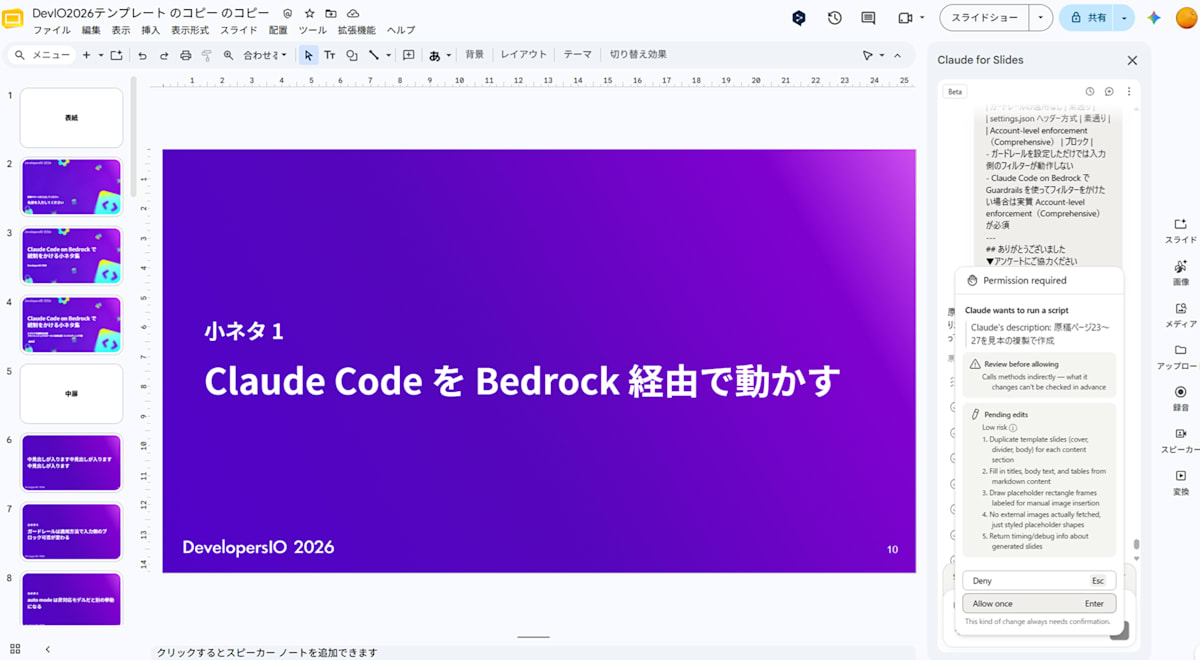
Task: Click the Deny button
Action: (1039, 581)
